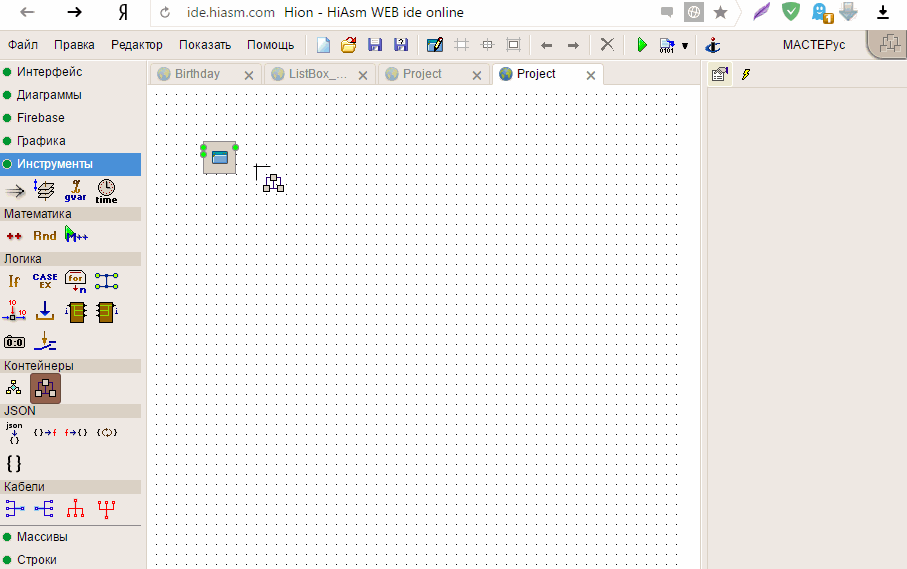Select the Rnd random number element
The height and width of the screenshot is (569, 907).
tap(45, 236)
